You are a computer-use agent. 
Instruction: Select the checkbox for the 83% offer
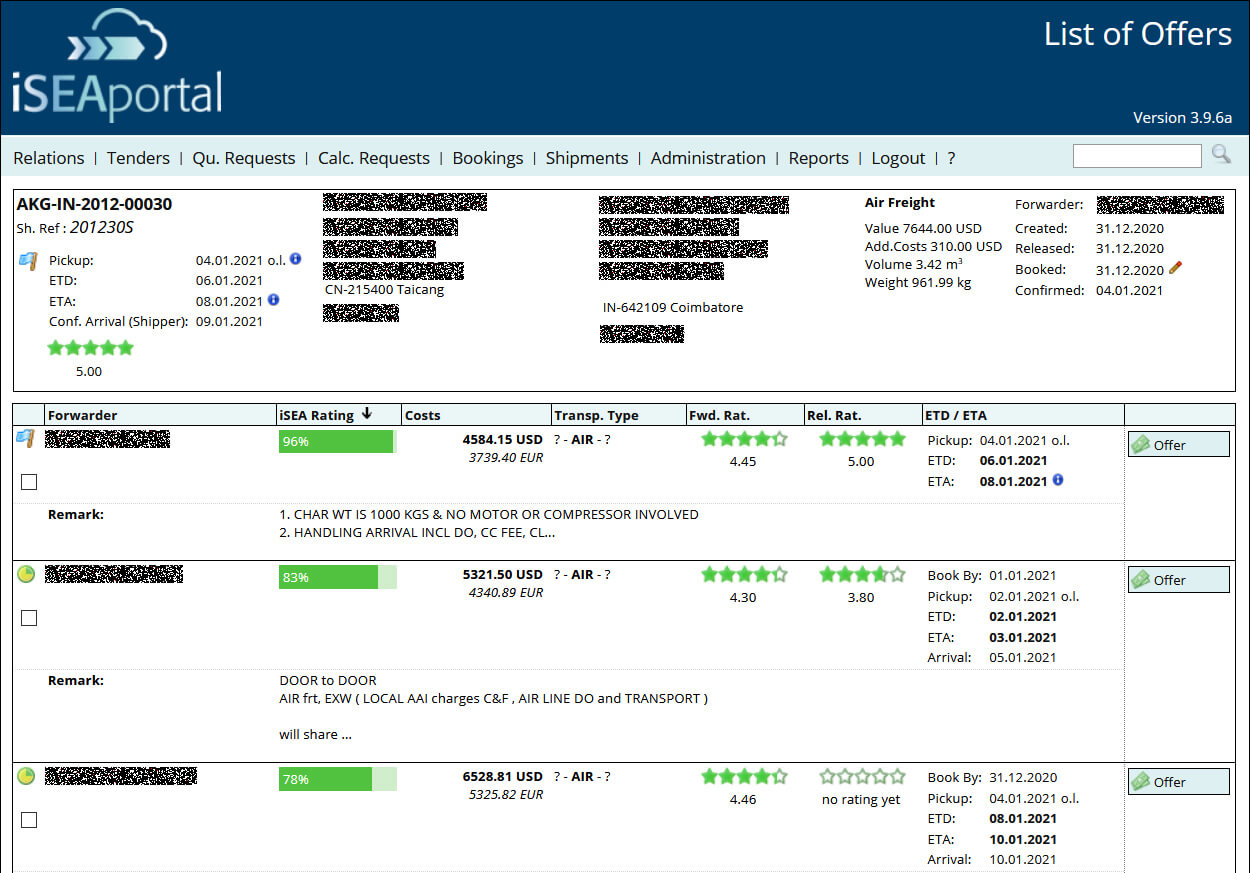(29, 618)
